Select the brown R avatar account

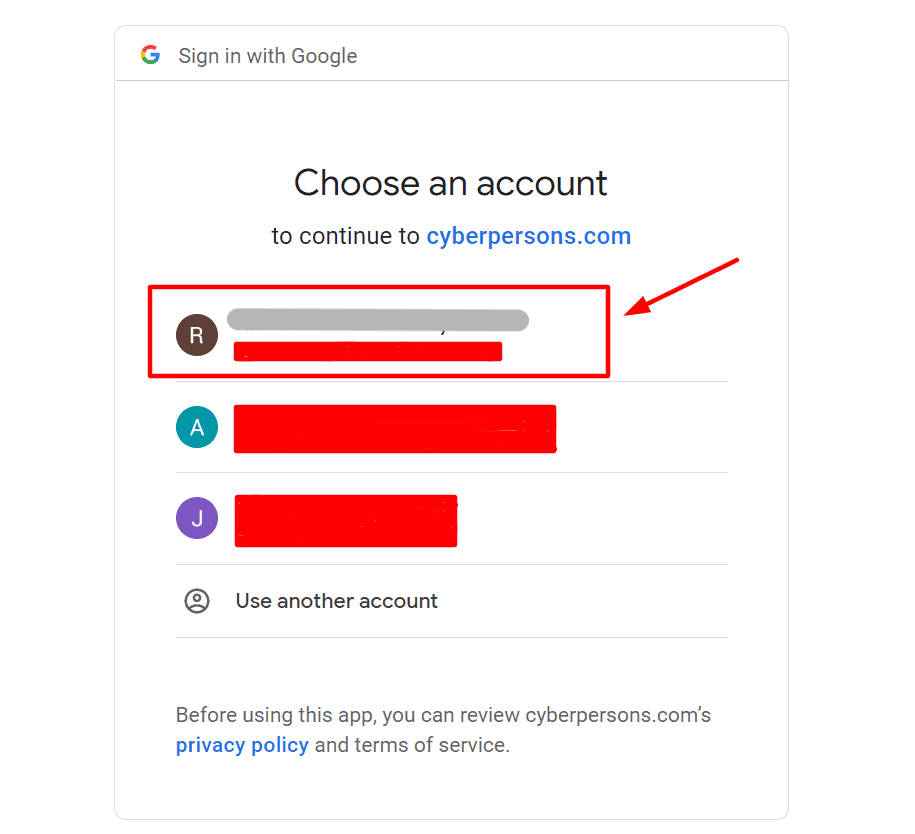[197, 335]
